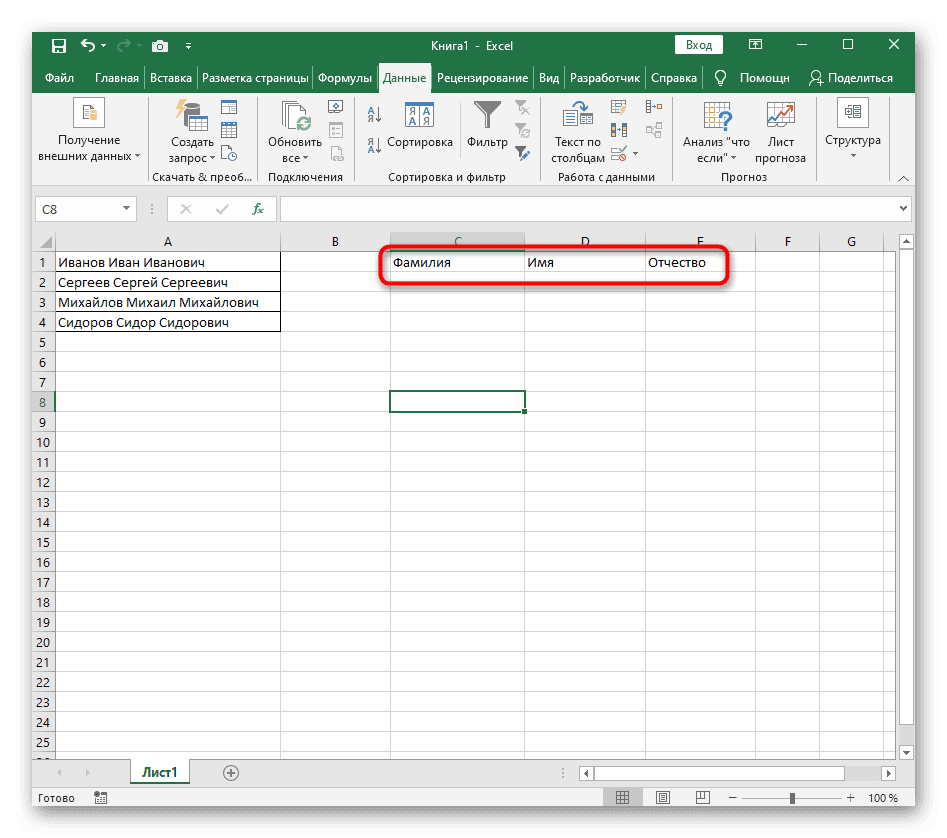
Task: Click the Вход sign-in button
Action: (698, 44)
